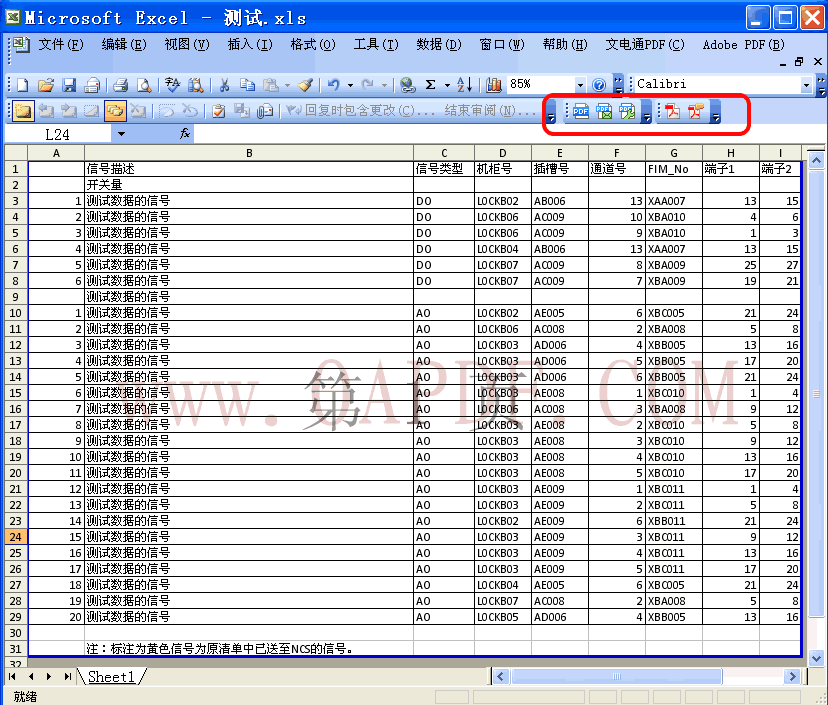
Task: Open the AutoSum functions dropdown arrow
Action: (x=447, y=85)
